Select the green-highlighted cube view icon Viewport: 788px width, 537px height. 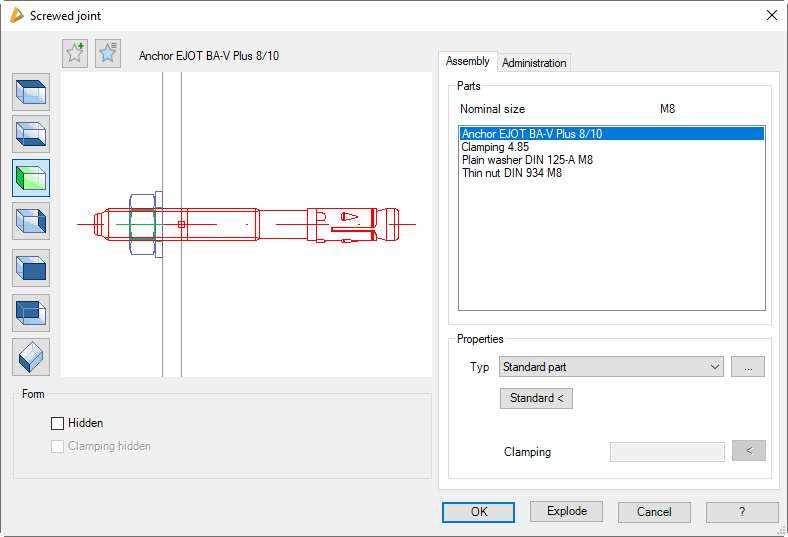pos(31,178)
